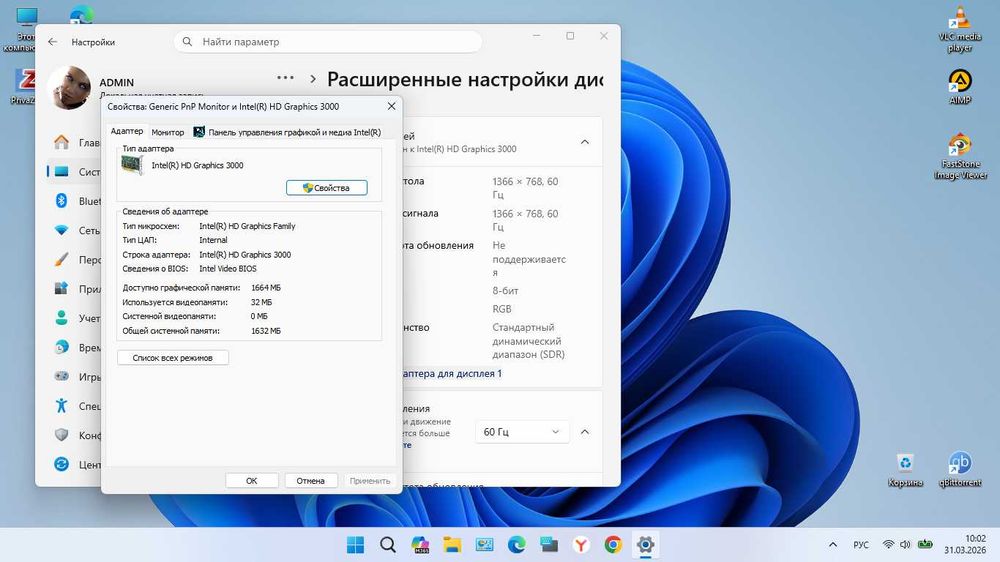Image resolution: width=1000 pixels, height=562 pixels.
Task: Open Игры gamepad icon in sidebar
Action: tap(61, 376)
